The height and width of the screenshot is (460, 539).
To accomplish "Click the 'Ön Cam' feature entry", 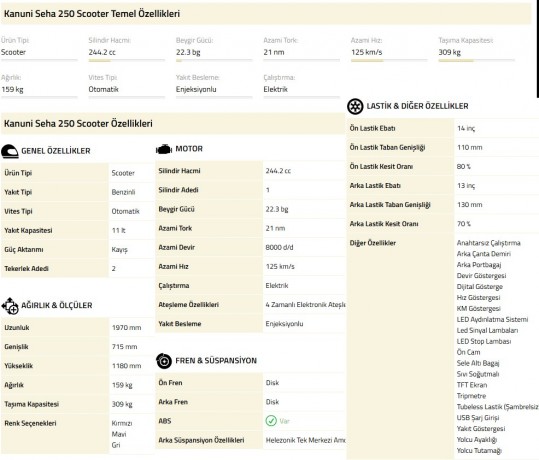I will [468, 352].
